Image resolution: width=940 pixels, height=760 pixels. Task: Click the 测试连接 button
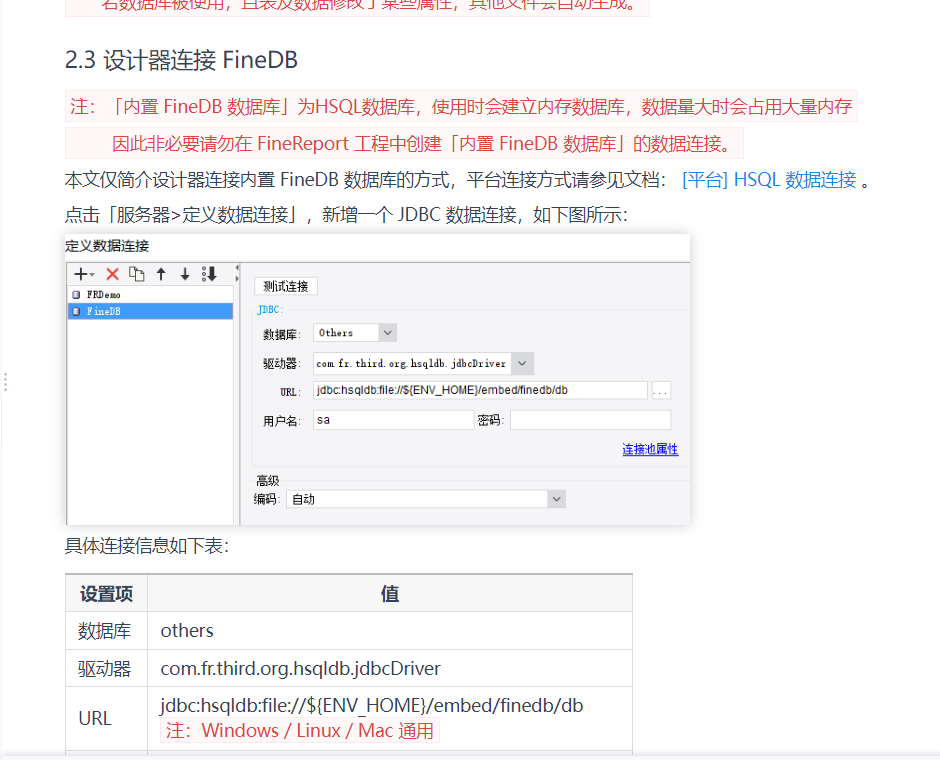(285, 286)
